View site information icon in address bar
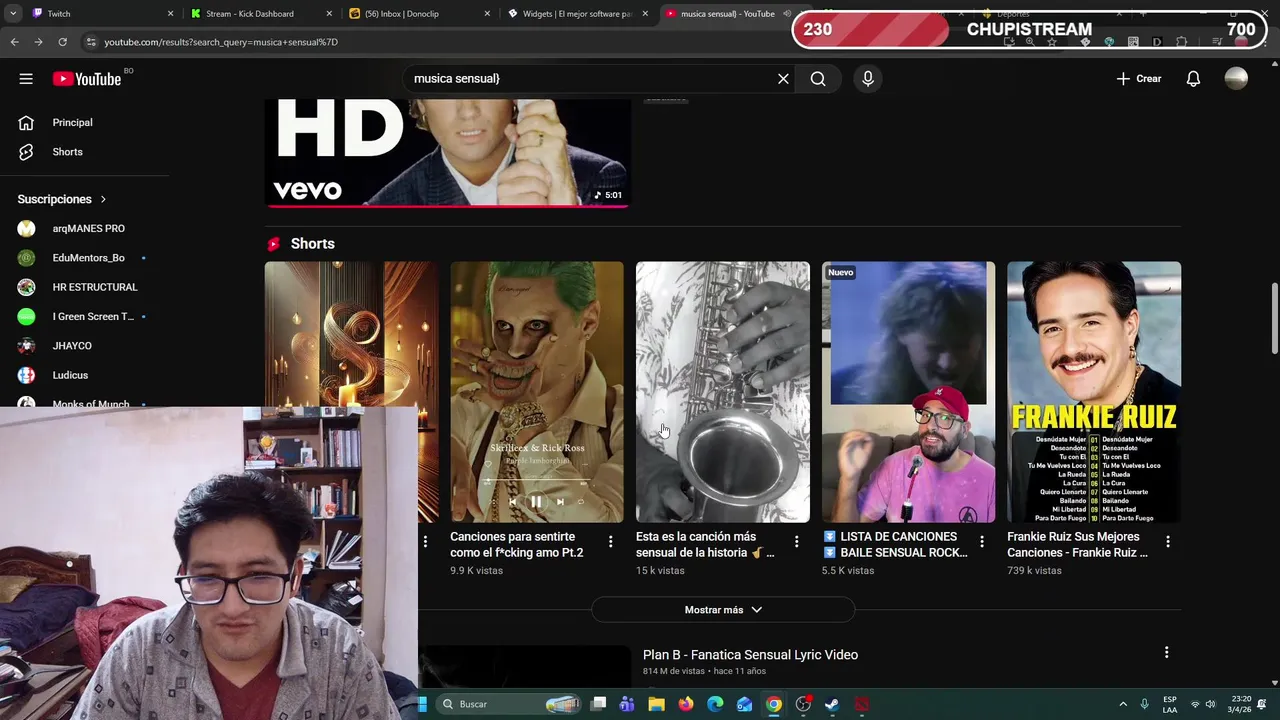 91,42
